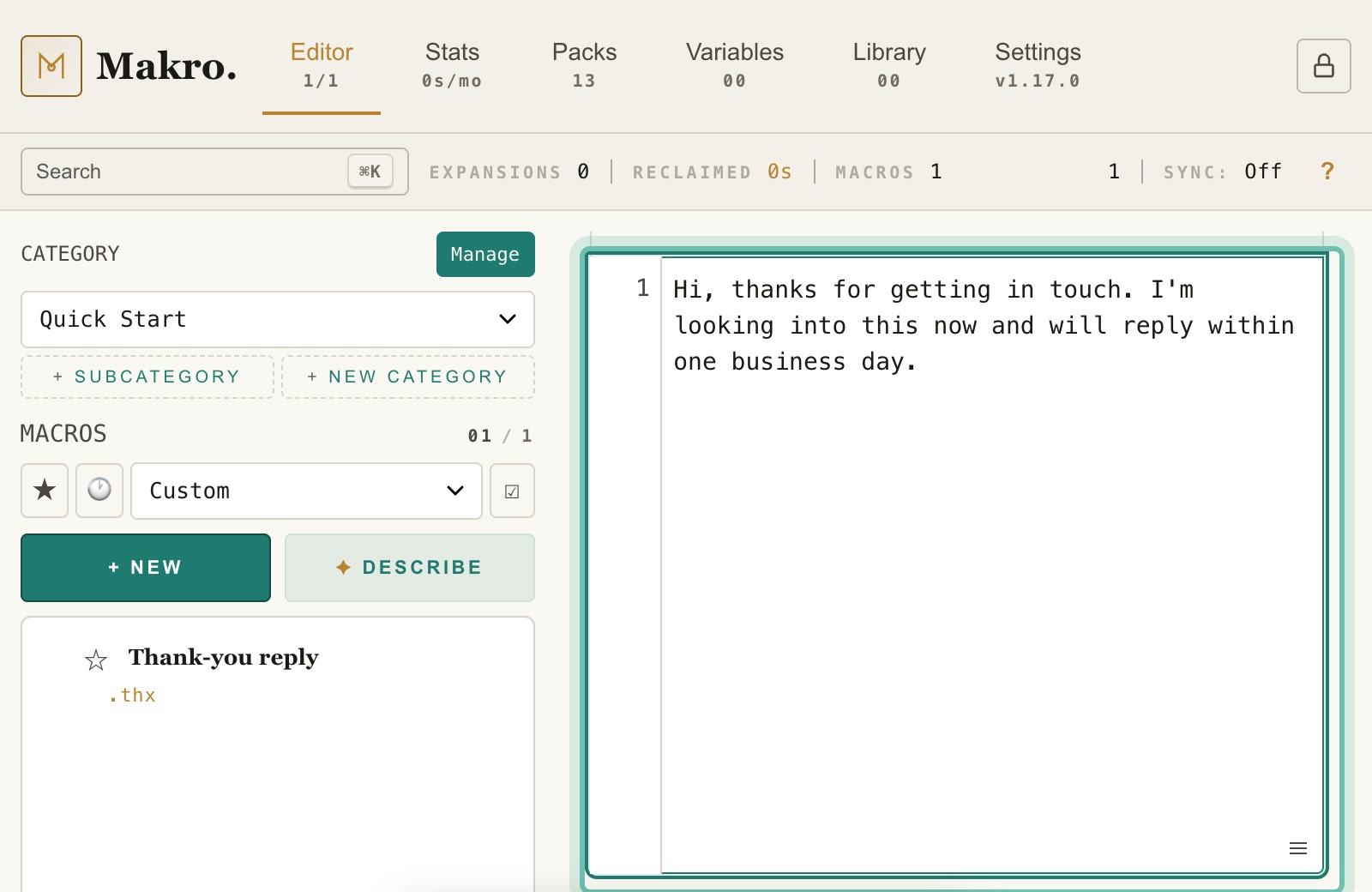Open the Packs tab
Image resolution: width=1372 pixels, height=892 pixels.
[584, 65]
